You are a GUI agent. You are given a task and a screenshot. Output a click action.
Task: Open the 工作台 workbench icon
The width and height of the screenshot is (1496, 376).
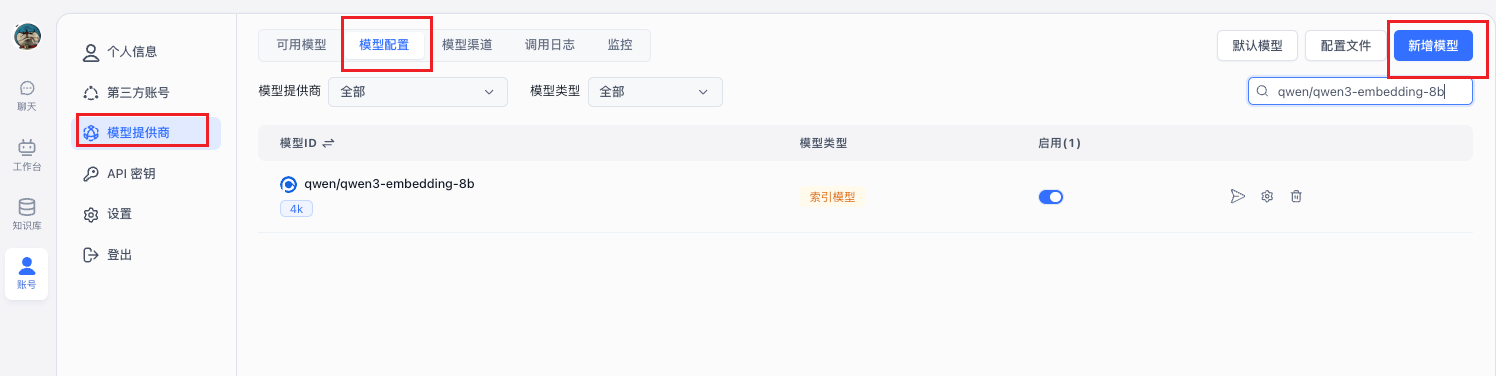(x=27, y=154)
